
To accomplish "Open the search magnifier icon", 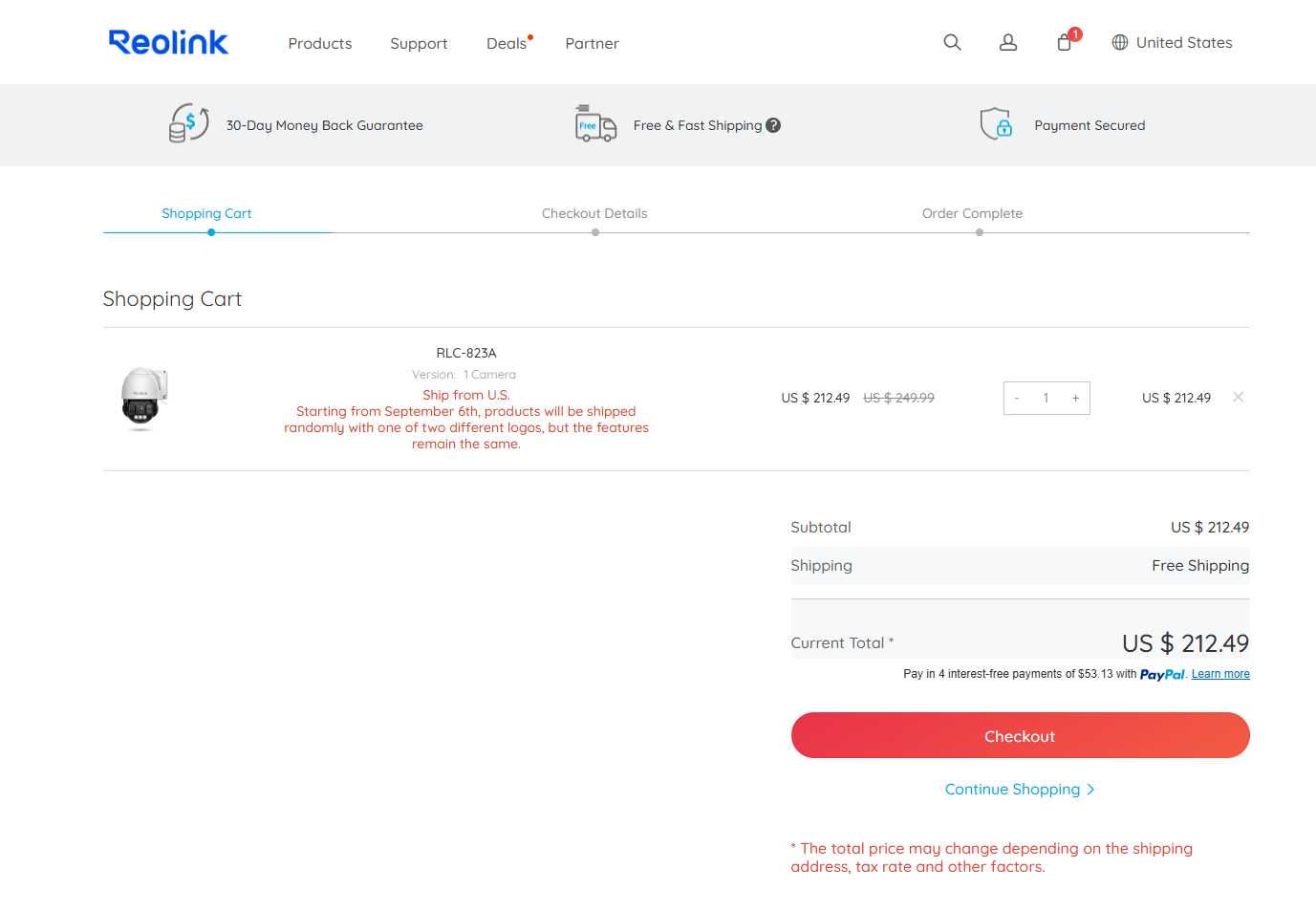I will pos(952,42).
